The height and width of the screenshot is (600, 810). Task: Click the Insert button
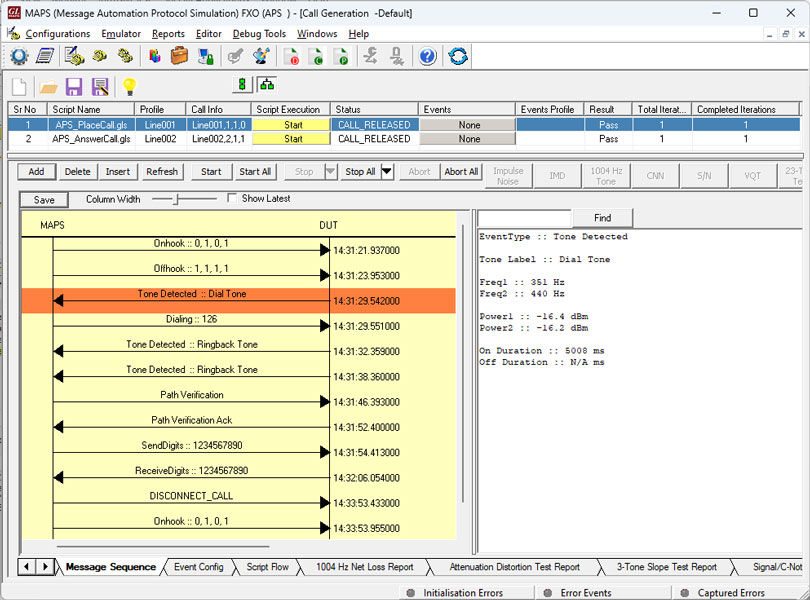[x=118, y=172]
